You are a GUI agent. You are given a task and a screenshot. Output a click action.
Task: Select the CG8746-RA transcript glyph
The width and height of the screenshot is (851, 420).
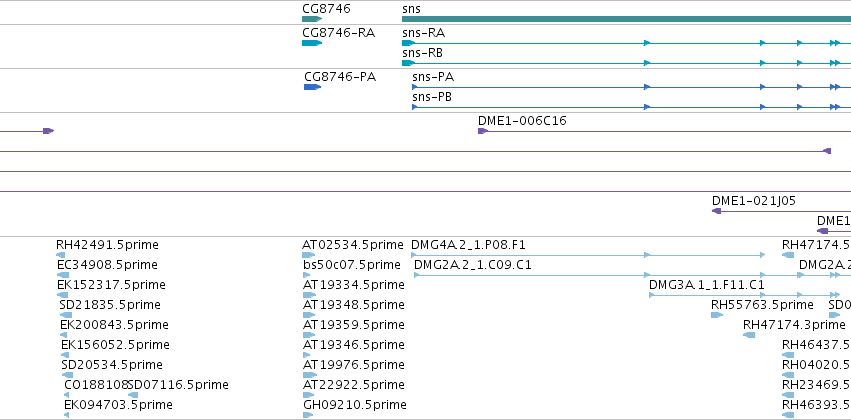(312, 43)
